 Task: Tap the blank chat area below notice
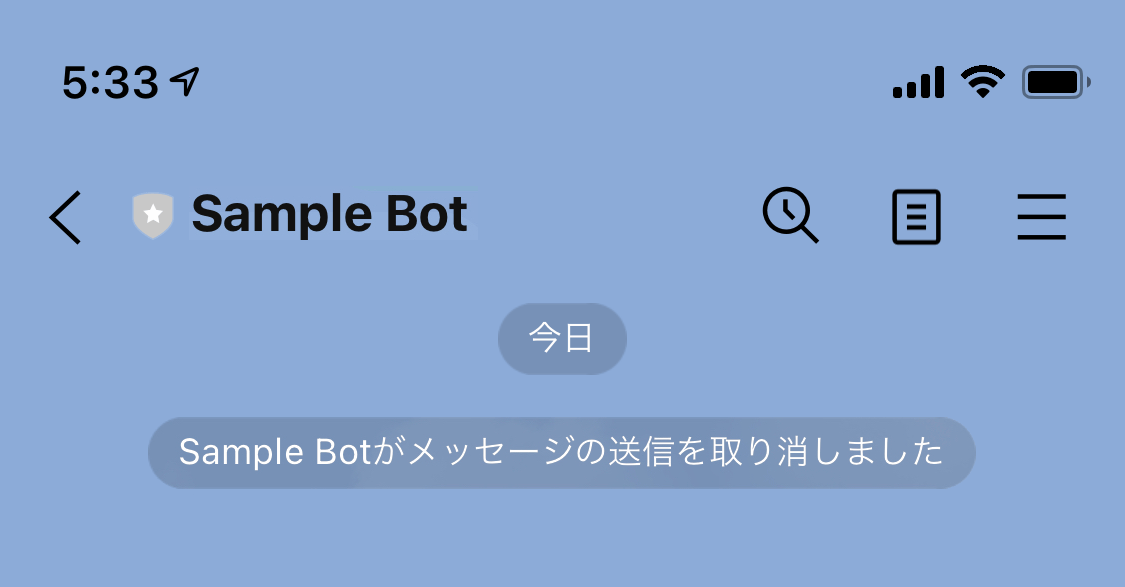(x=562, y=540)
